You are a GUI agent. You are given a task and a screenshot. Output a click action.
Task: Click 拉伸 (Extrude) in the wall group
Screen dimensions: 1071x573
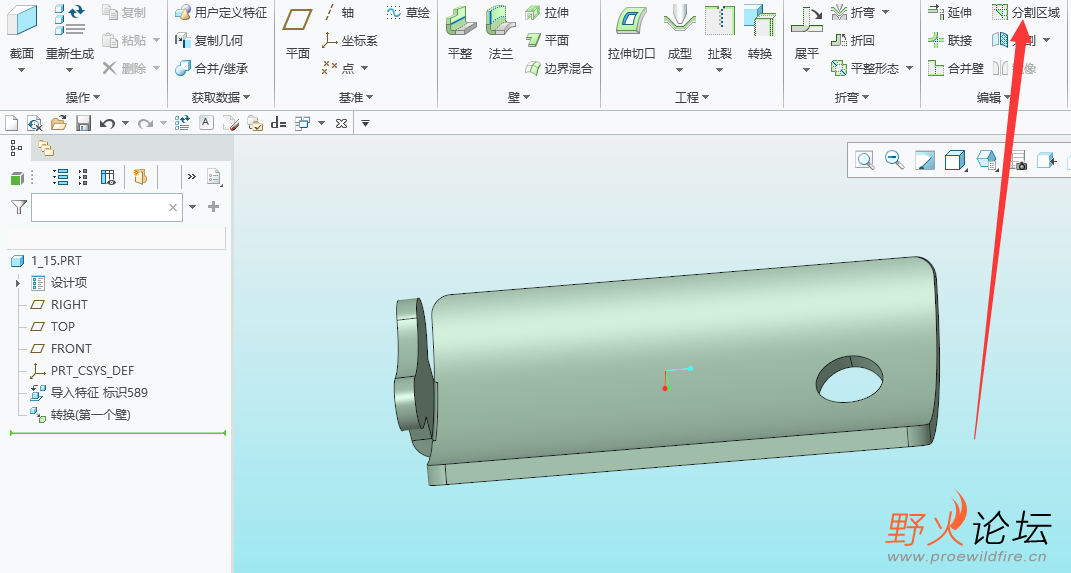coord(547,12)
